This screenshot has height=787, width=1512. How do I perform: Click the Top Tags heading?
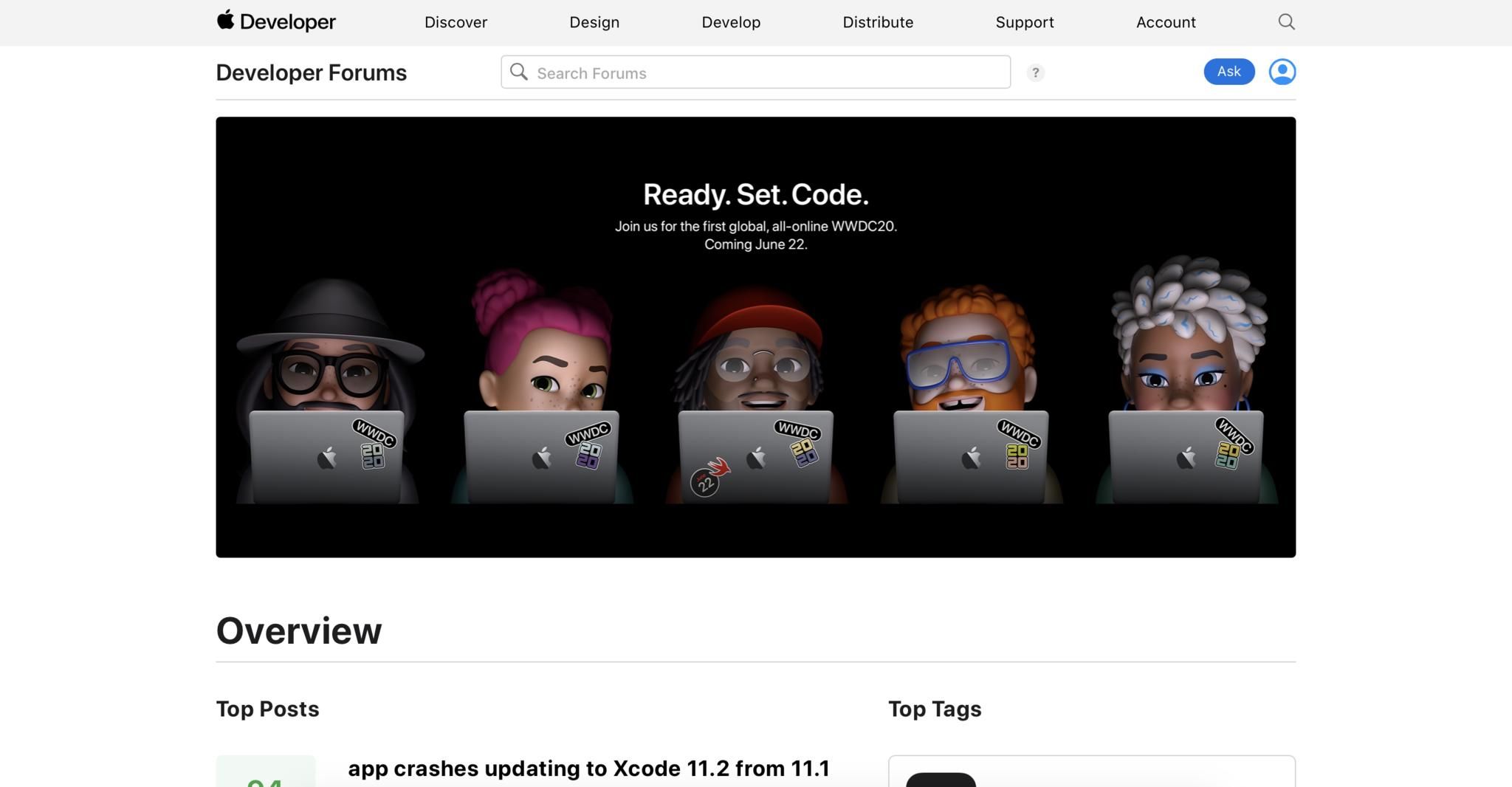(935, 709)
